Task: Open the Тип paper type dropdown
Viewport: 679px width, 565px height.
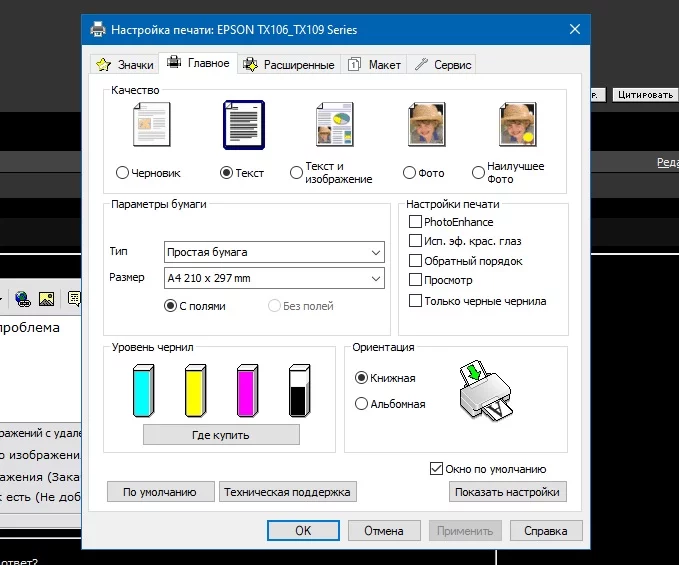Action: click(274, 252)
